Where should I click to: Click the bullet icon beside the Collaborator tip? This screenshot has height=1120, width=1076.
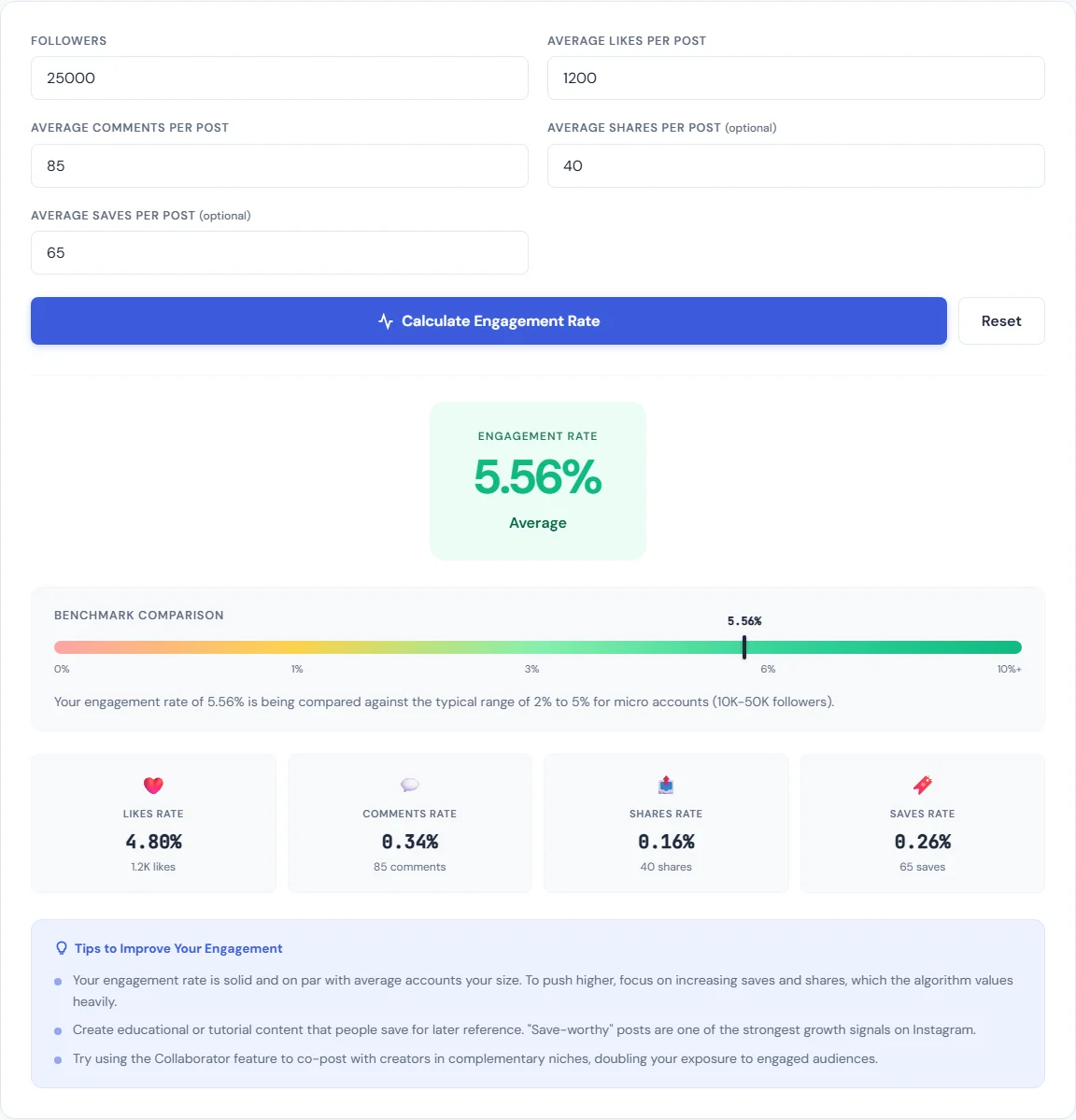coord(60,1058)
